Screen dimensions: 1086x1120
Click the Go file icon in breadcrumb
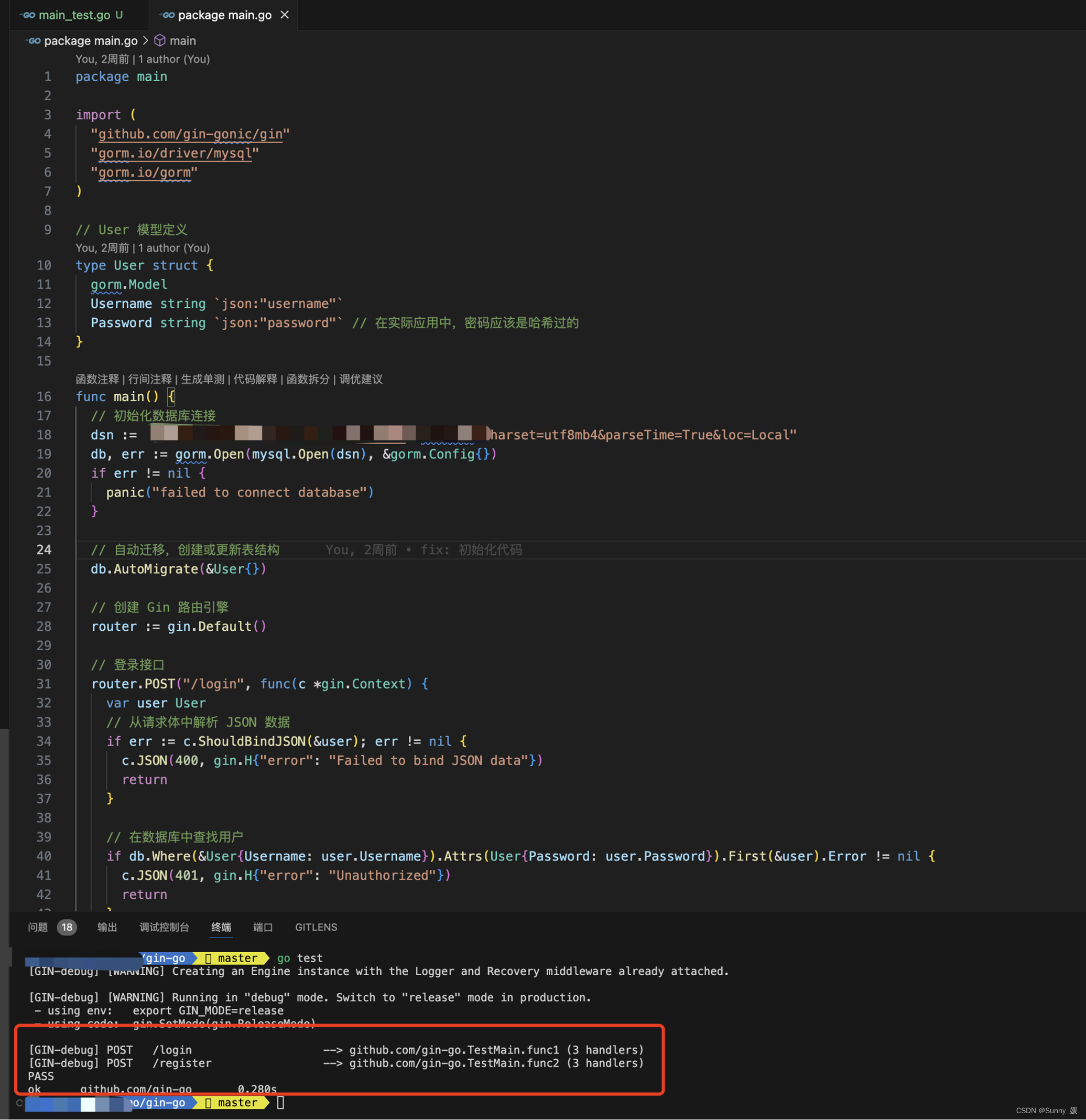coord(34,40)
